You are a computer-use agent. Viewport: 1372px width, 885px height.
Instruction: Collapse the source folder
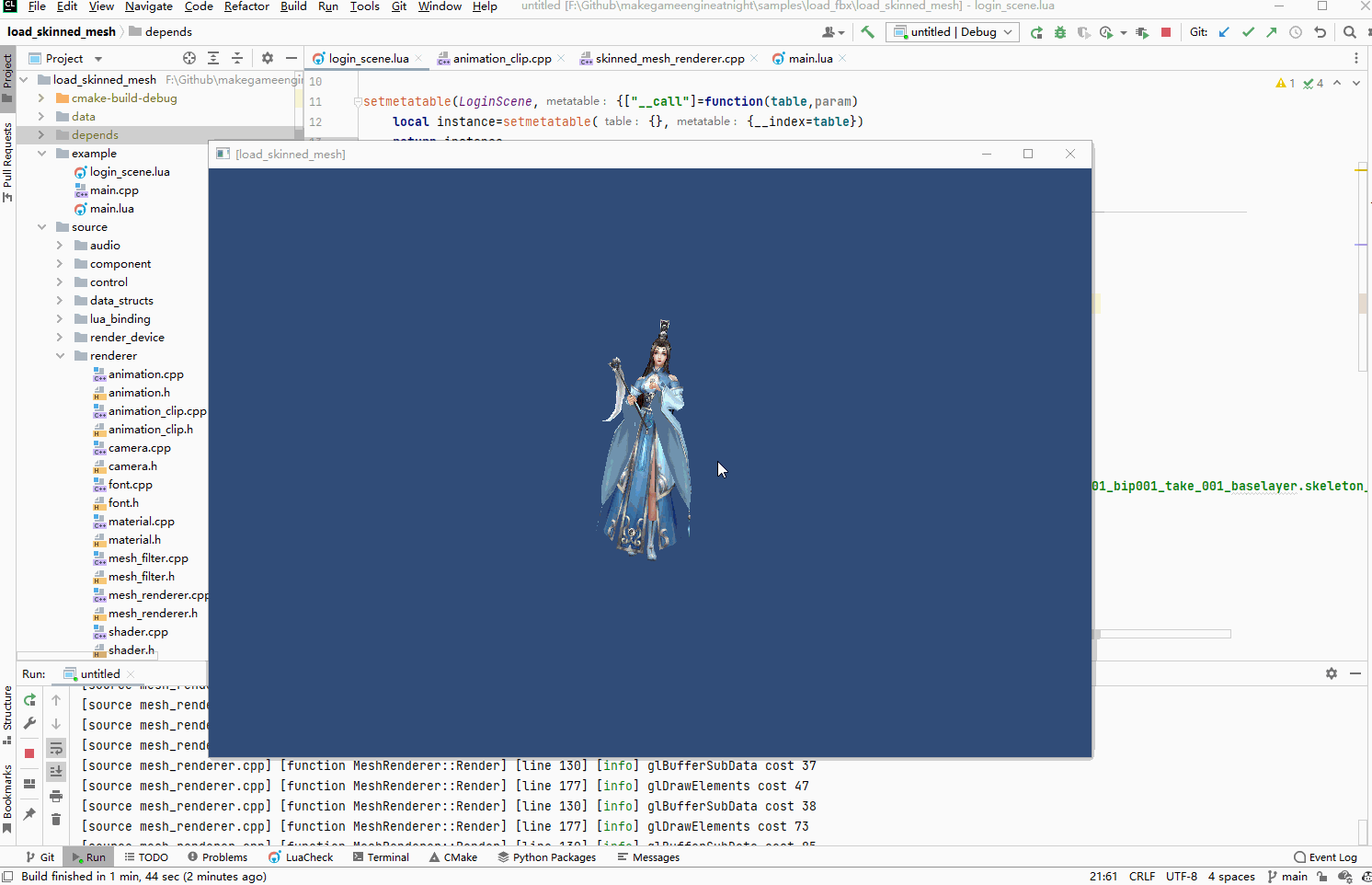tap(41, 227)
